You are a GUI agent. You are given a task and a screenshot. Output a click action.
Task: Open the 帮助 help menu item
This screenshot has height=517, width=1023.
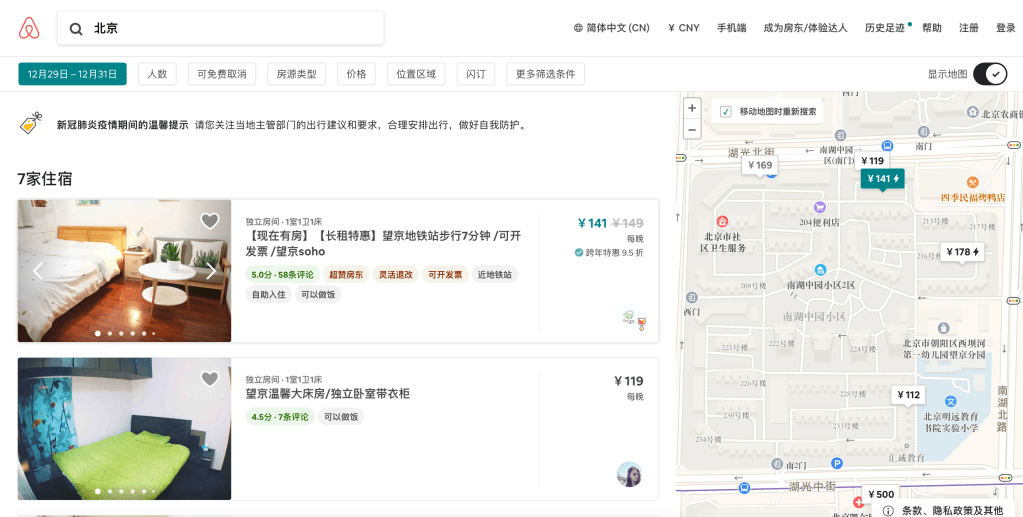931,28
